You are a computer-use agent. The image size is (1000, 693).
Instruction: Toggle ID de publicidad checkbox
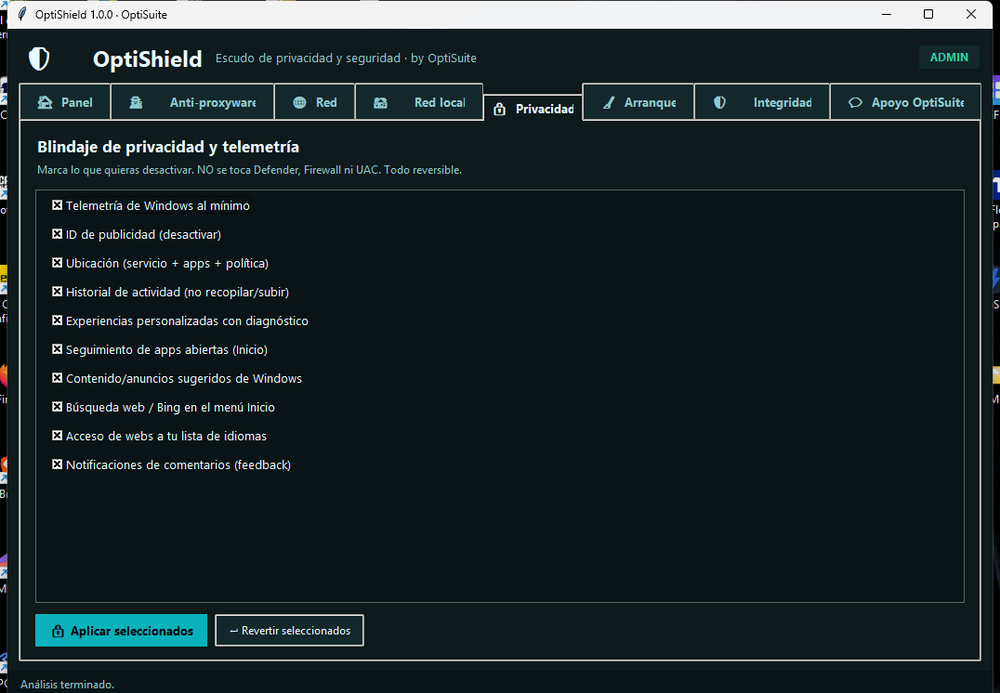57,234
